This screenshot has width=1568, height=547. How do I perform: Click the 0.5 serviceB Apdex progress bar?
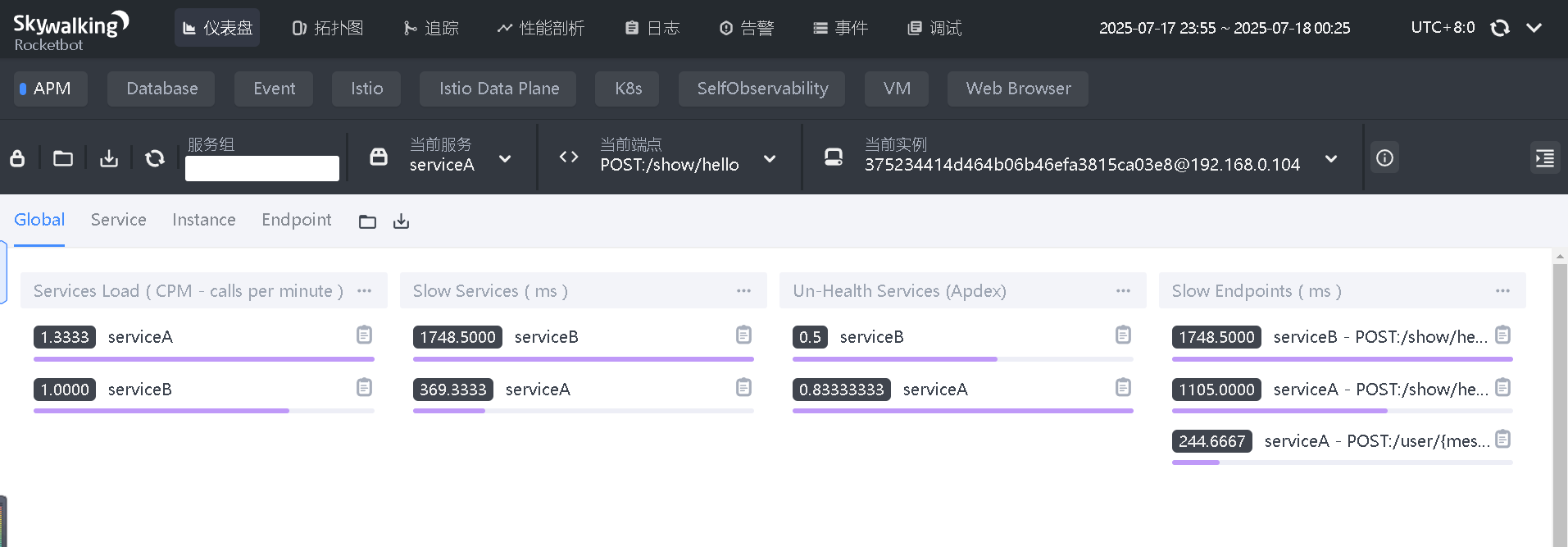(x=963, y=359)
